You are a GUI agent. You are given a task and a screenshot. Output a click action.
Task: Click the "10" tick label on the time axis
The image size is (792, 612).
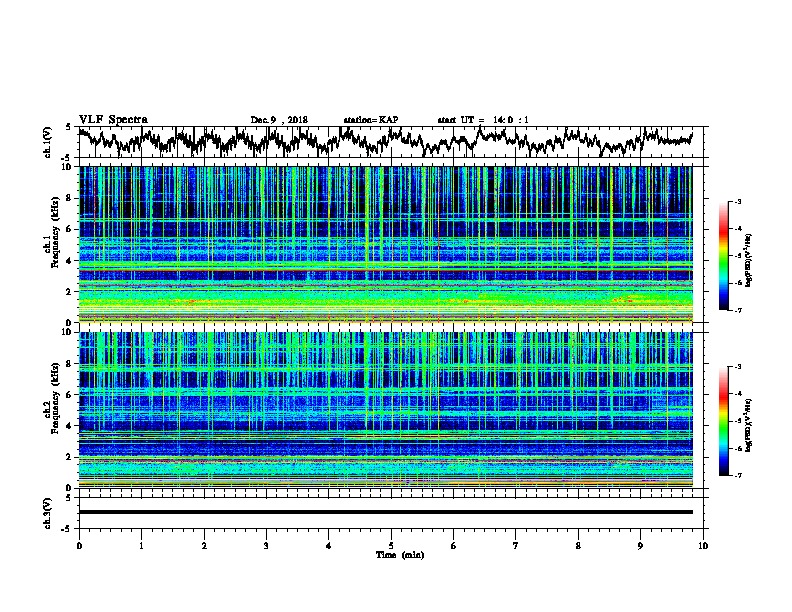click(x=703, y=546)
